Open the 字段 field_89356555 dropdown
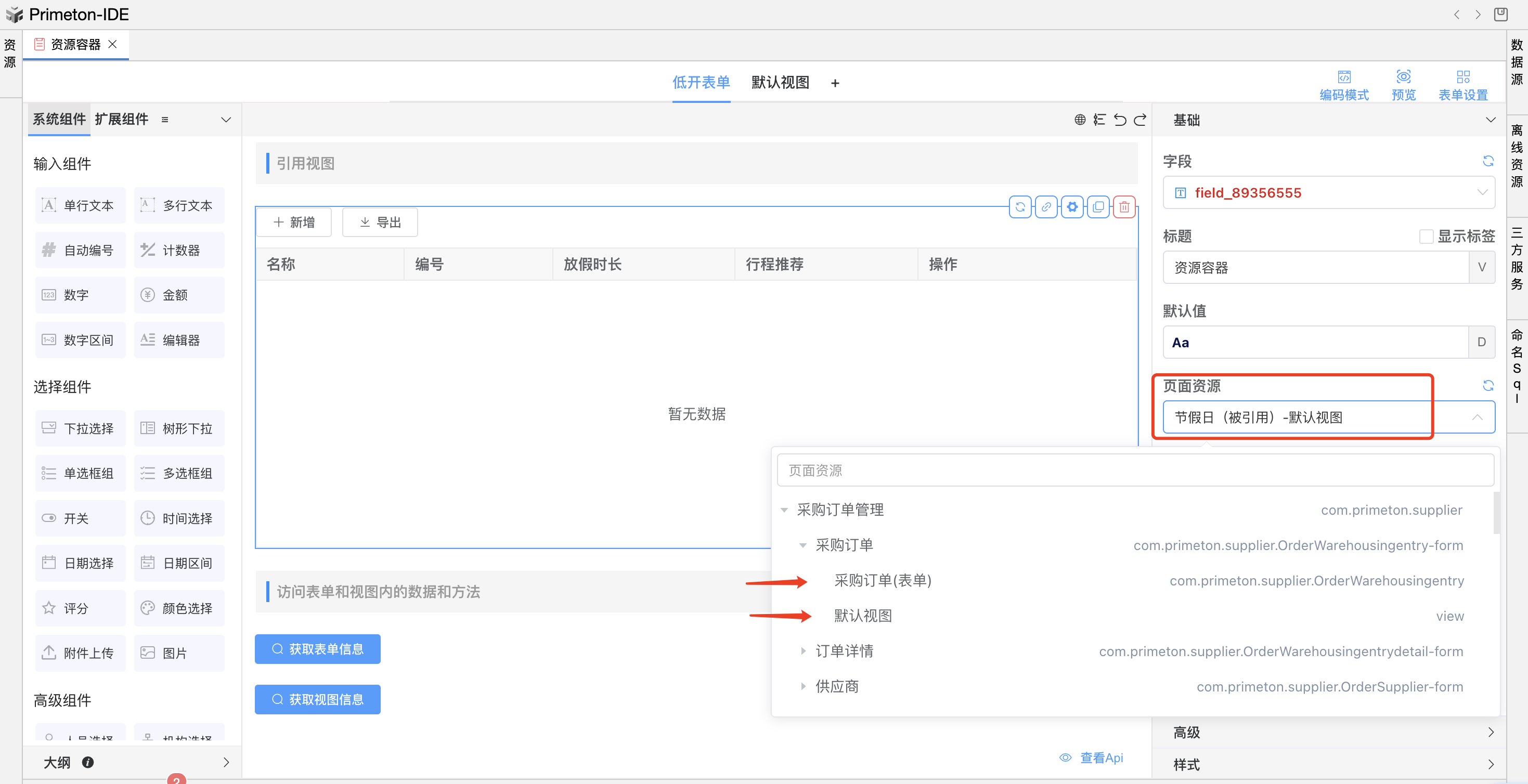Viewport: 1528px width, 784px height. click(1328, 193)
